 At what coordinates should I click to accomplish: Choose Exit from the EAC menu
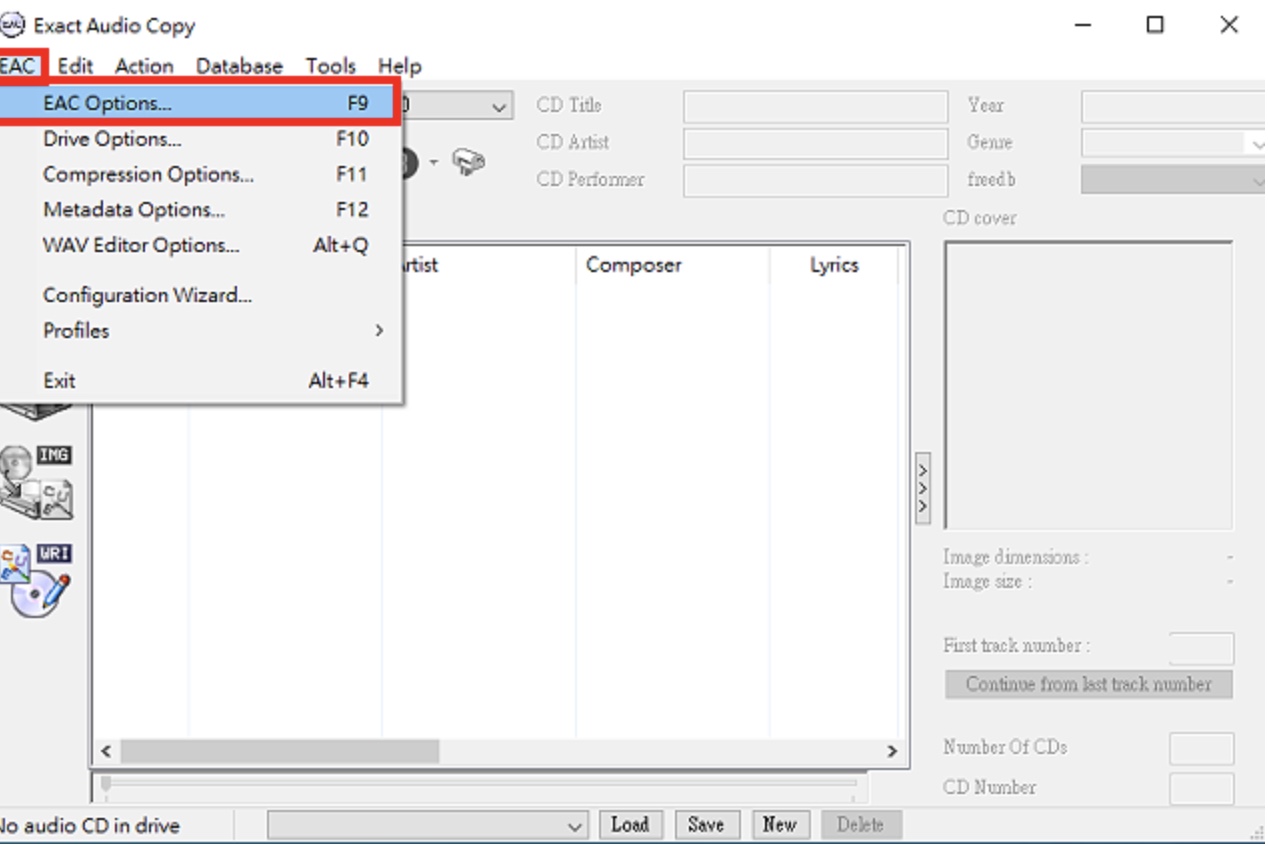pyautogui.click(x=200, y=380)
